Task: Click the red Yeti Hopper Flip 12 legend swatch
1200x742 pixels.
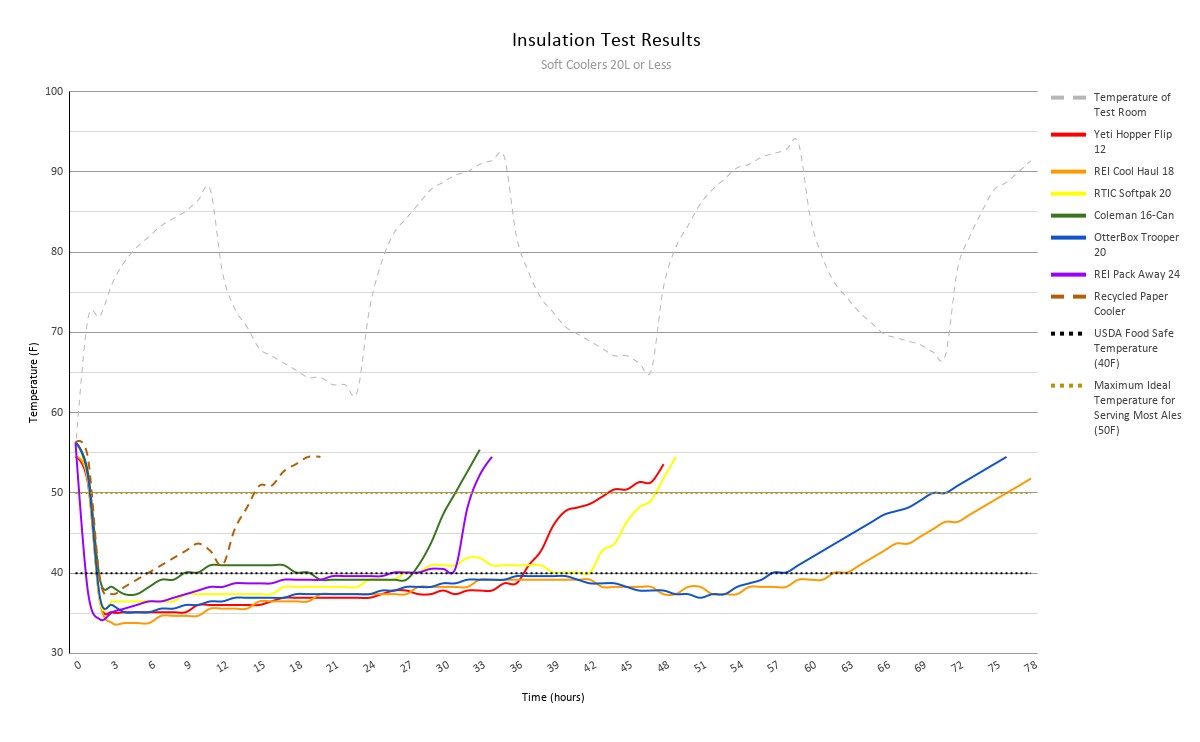Action: click(1067, 134)
